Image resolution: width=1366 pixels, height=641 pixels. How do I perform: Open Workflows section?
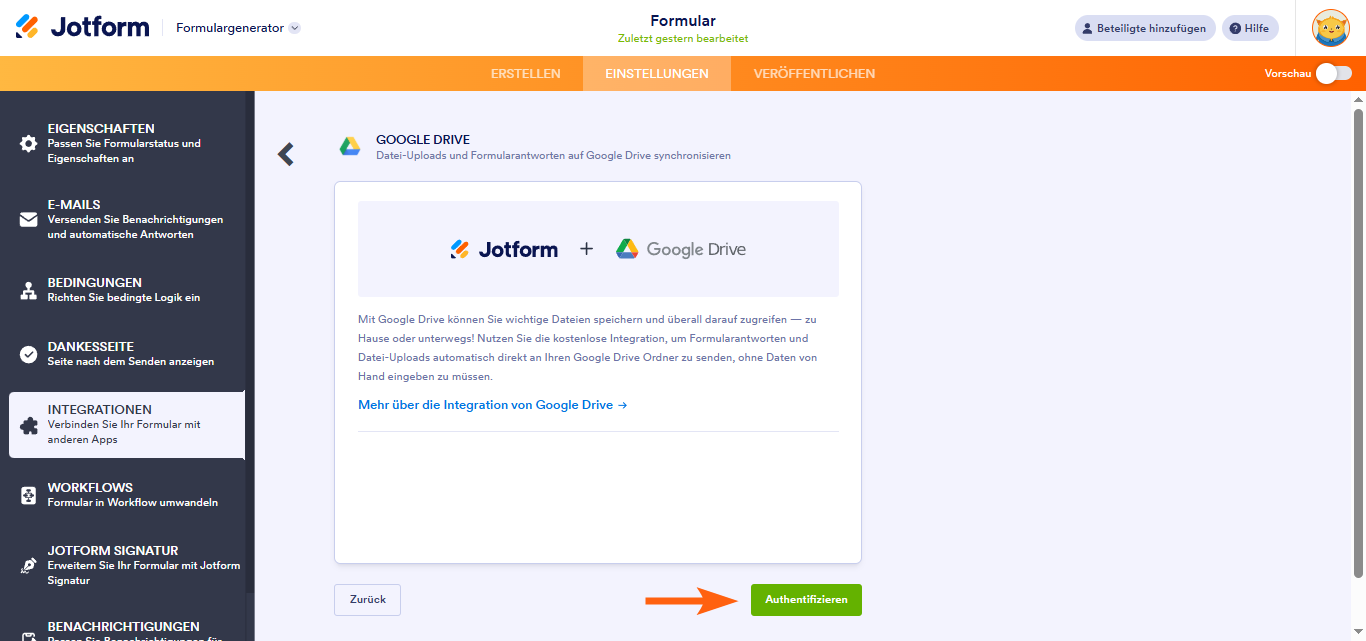pos(127,495)
